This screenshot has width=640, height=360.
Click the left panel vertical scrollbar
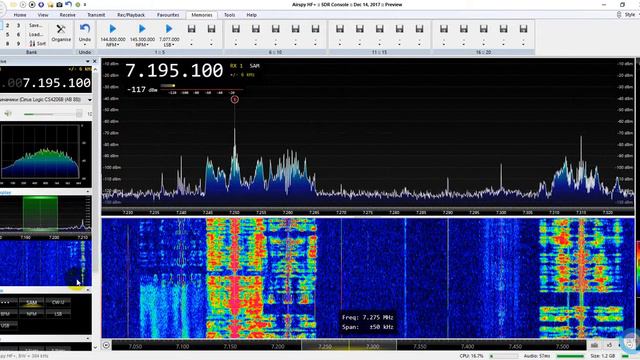coord(95,171)
